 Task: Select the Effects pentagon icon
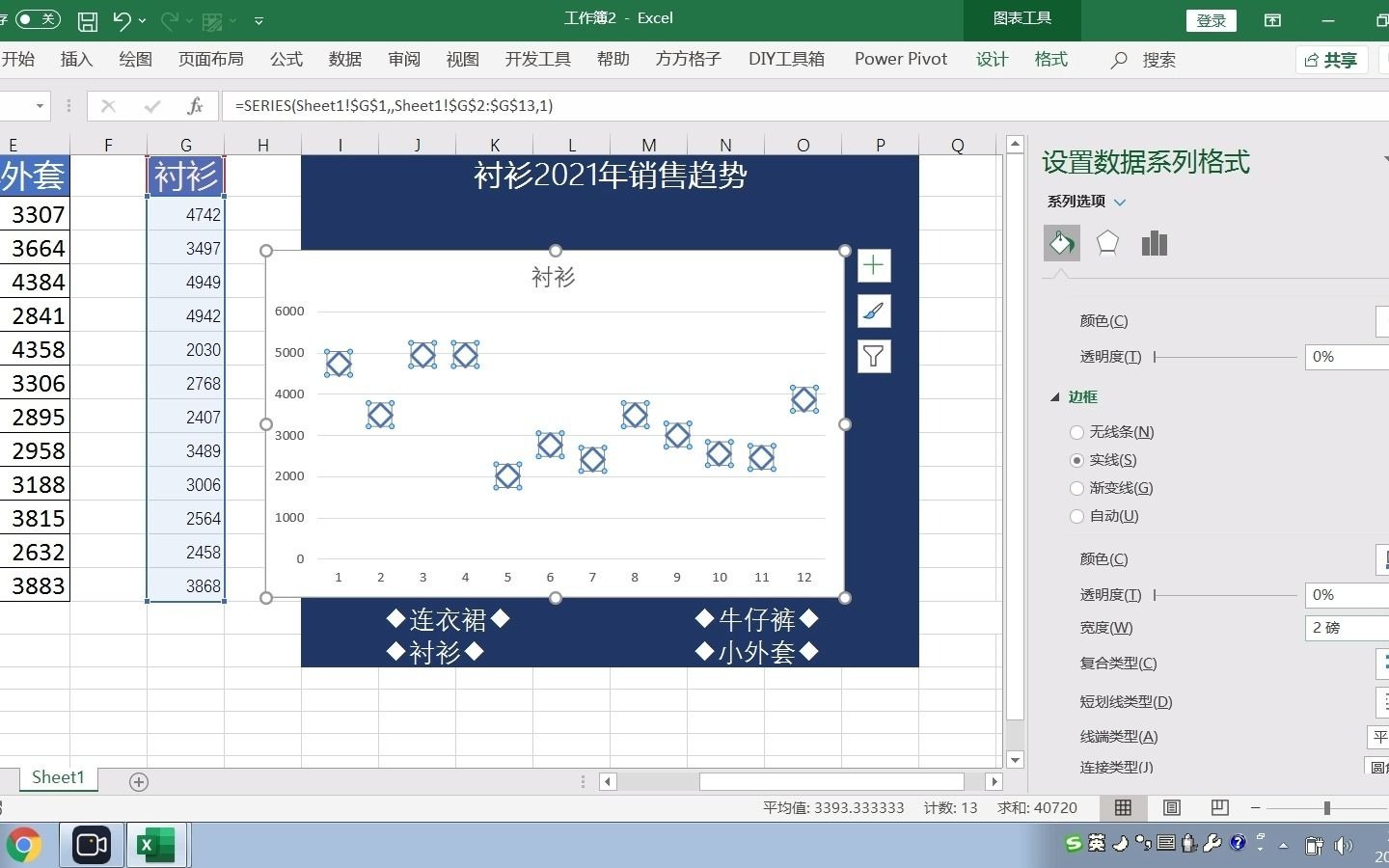[x=1106, y=243]
